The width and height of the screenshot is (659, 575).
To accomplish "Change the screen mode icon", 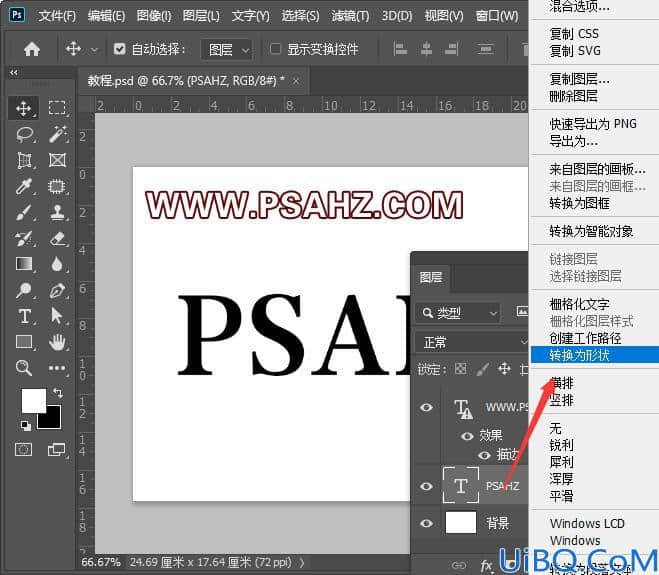I will coord(56,449).
